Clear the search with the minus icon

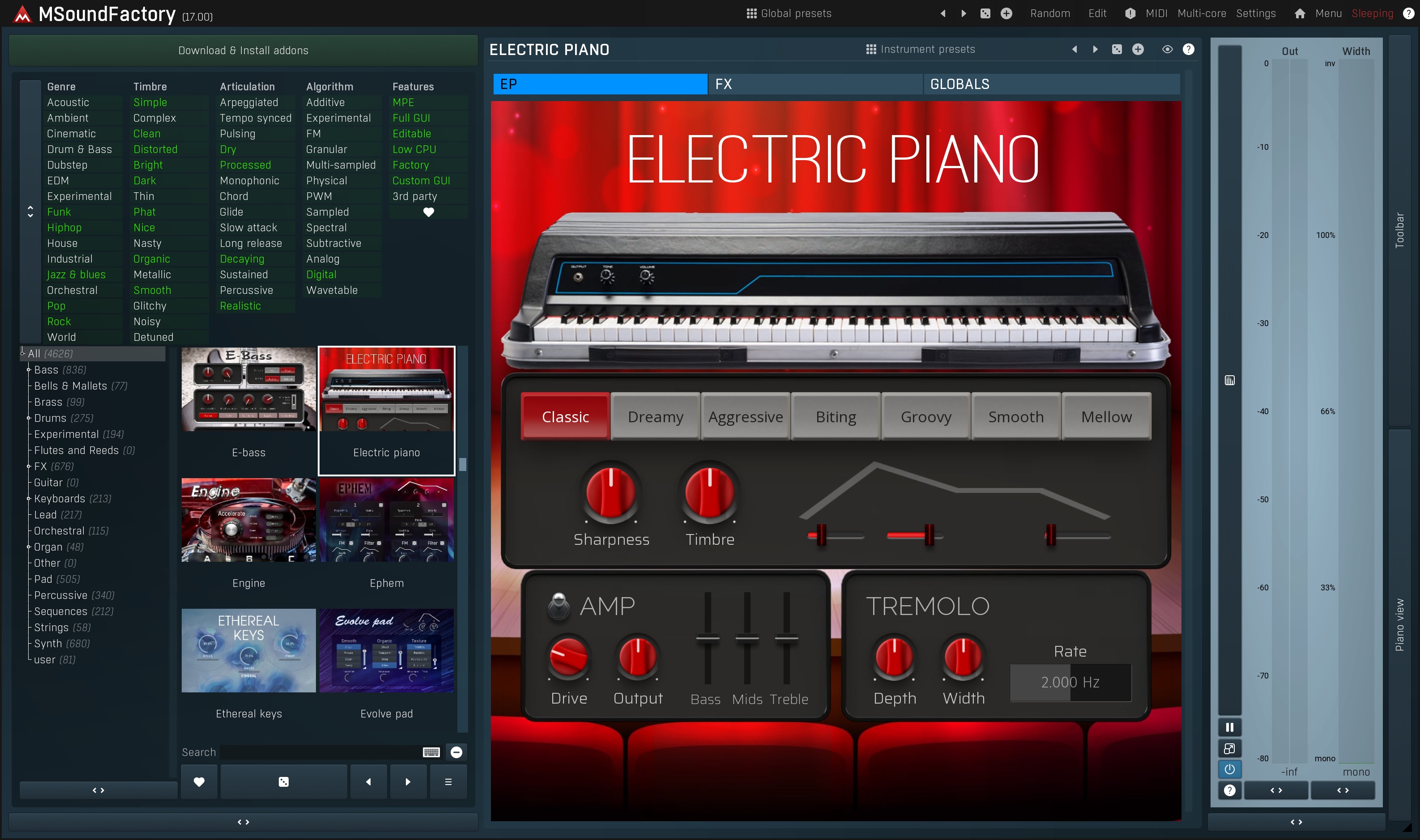456,752
